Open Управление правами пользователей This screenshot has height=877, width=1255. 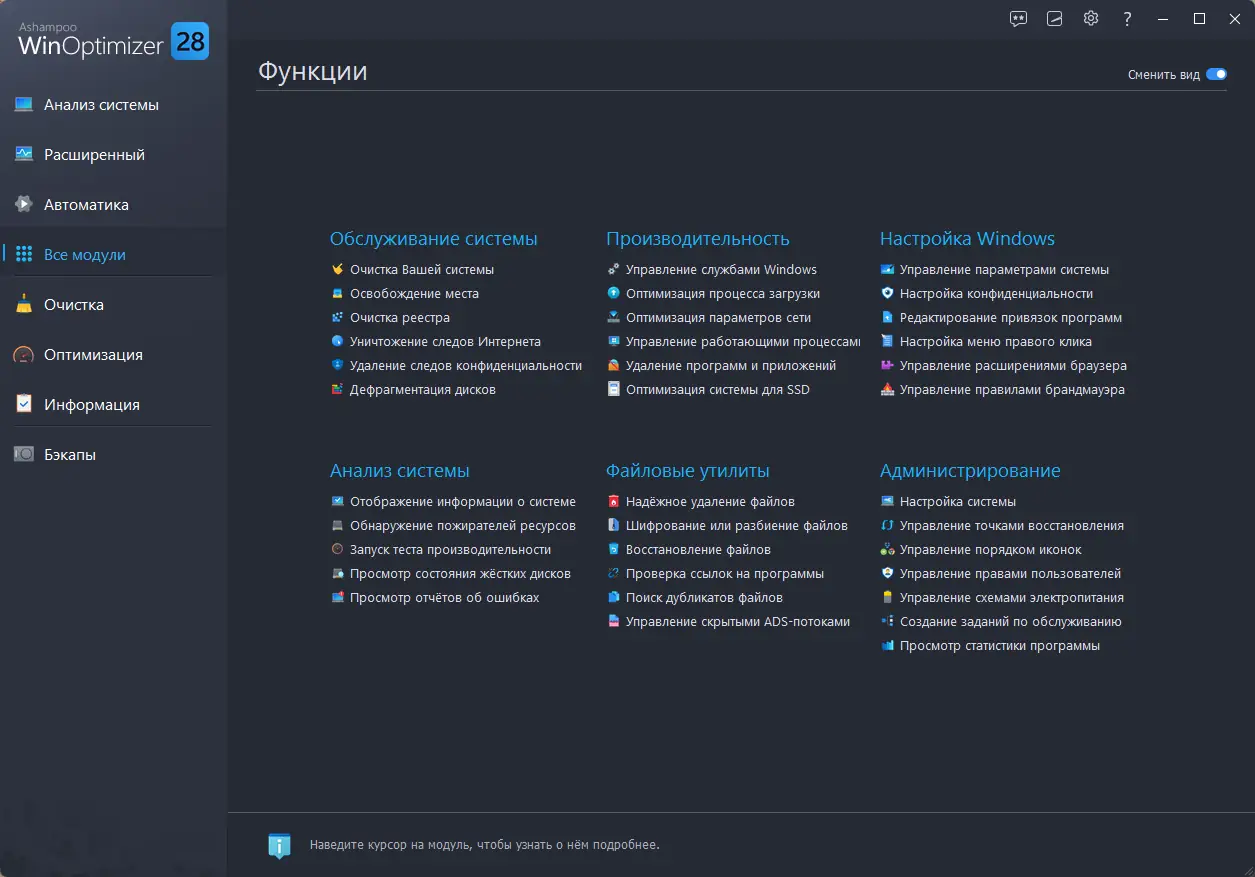click(x=1010, y=574)
